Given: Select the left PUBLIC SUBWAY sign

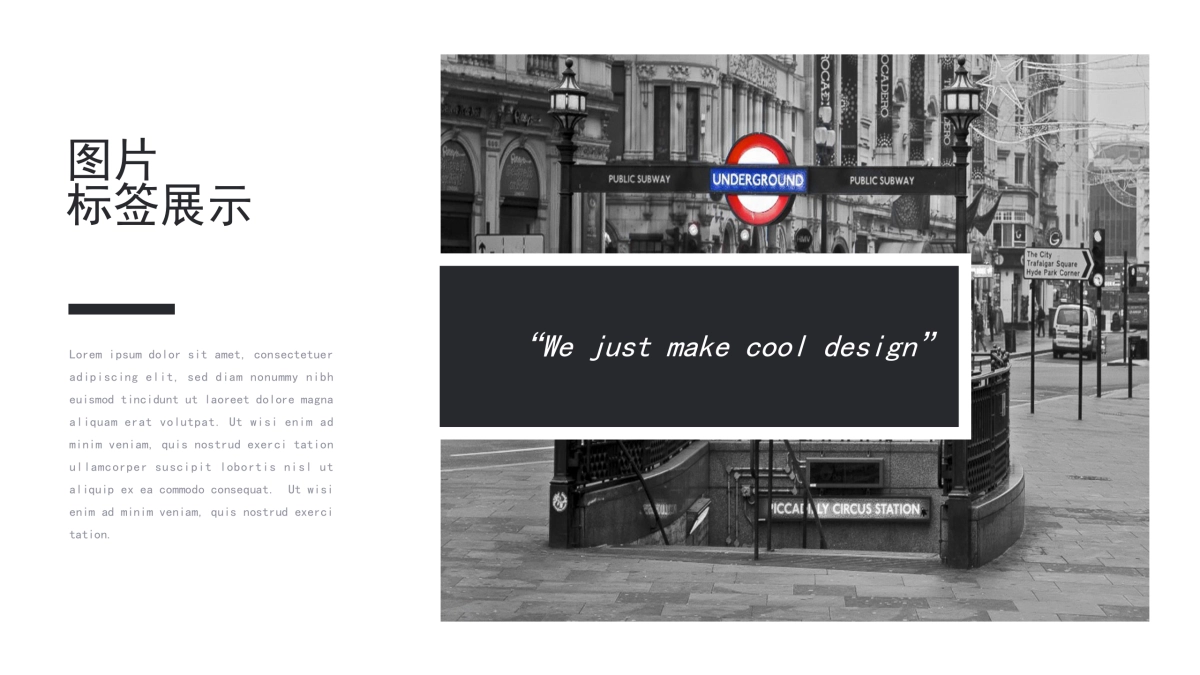Looking at the screenshot, I should 639,180.
